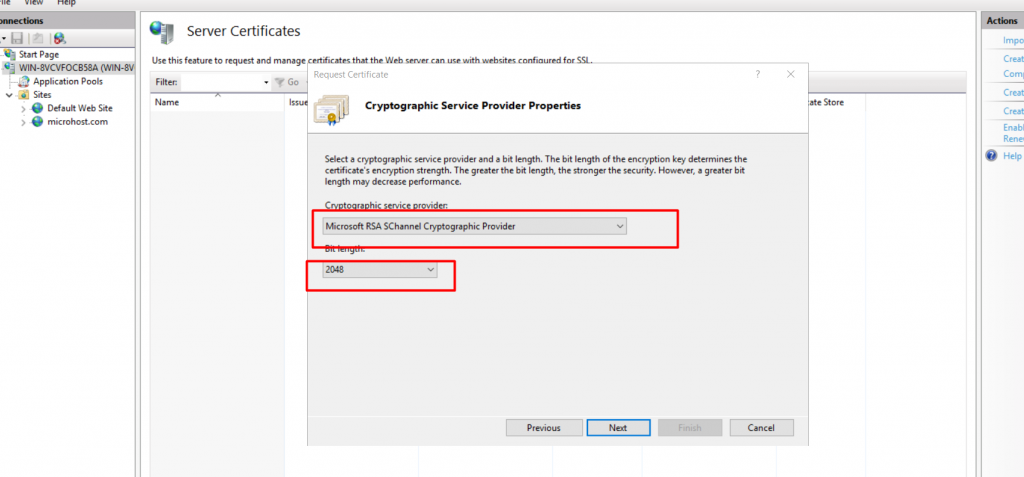Viewport: 1024px width, 477px height.
Task: Click the Filter input field
Action: [225, 82]
